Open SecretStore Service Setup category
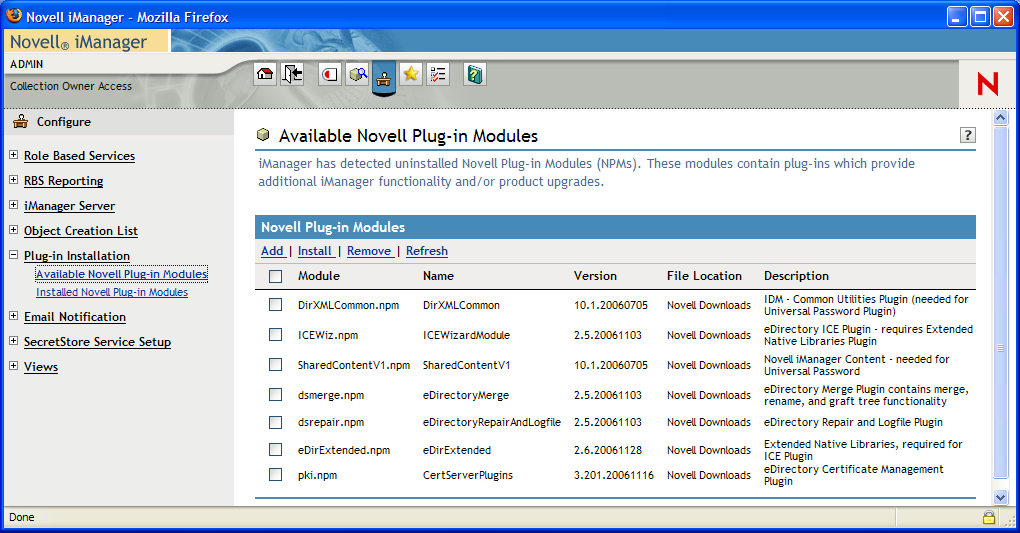The width and height of the screenshot is (1020, 533). [x=98, y=342]
